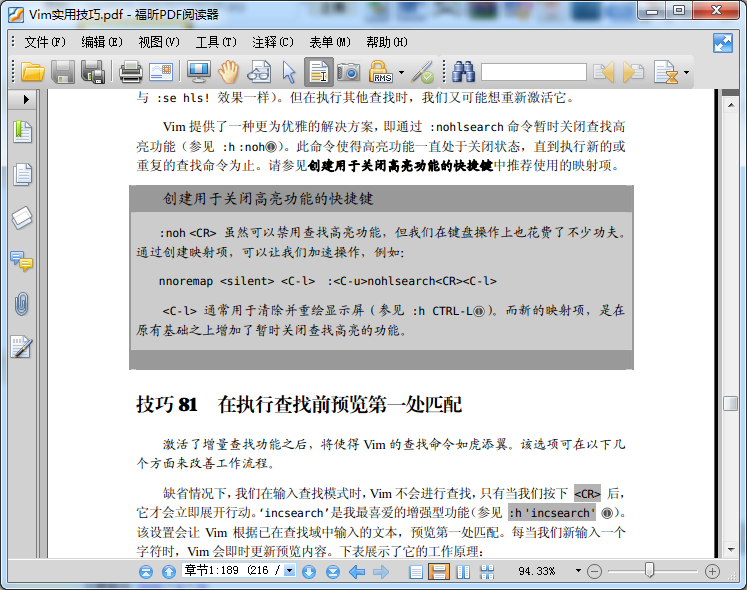Click the vertical scrollbar thumb

pos(731,403)
